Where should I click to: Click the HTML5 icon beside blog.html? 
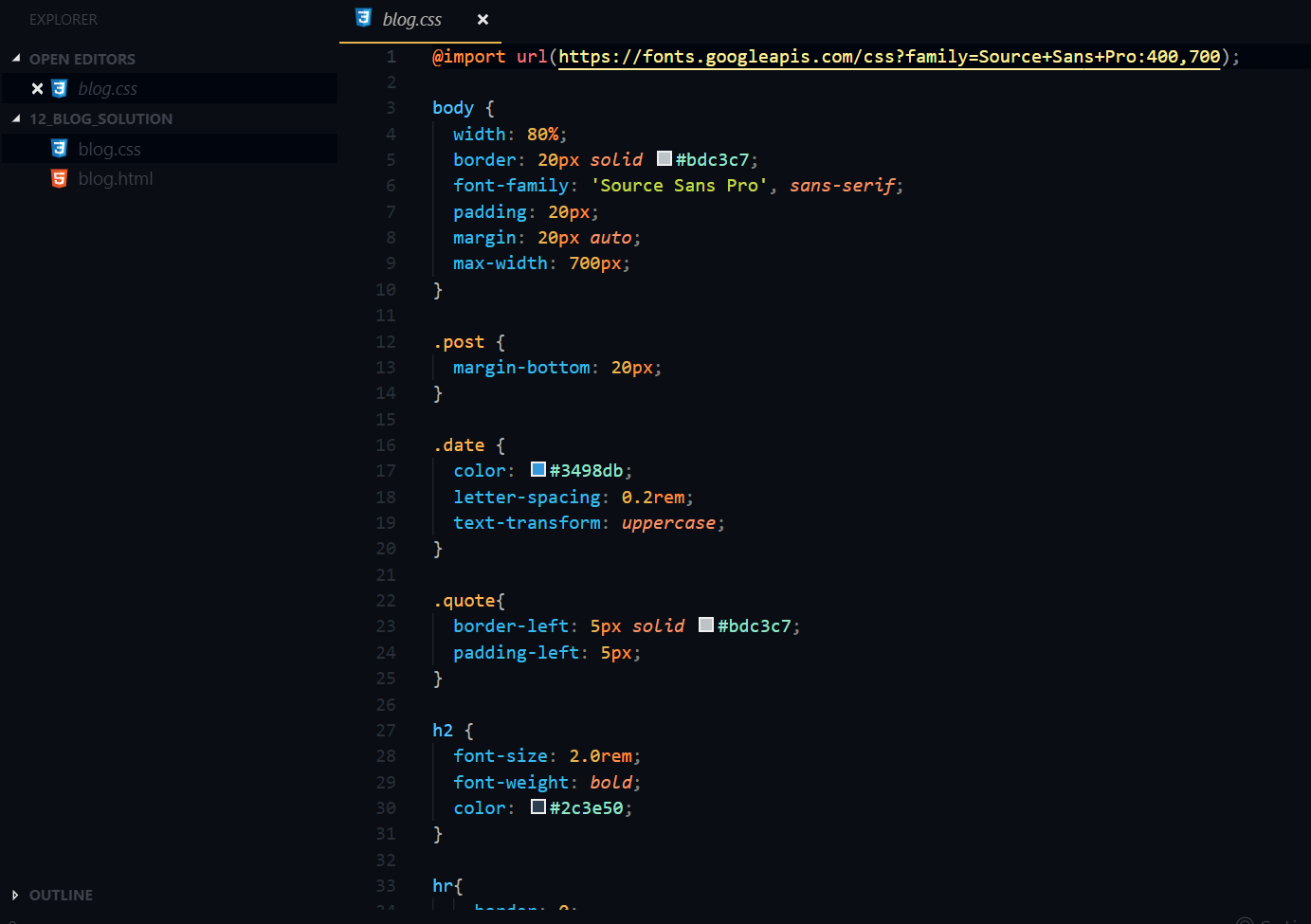(59, 178)
